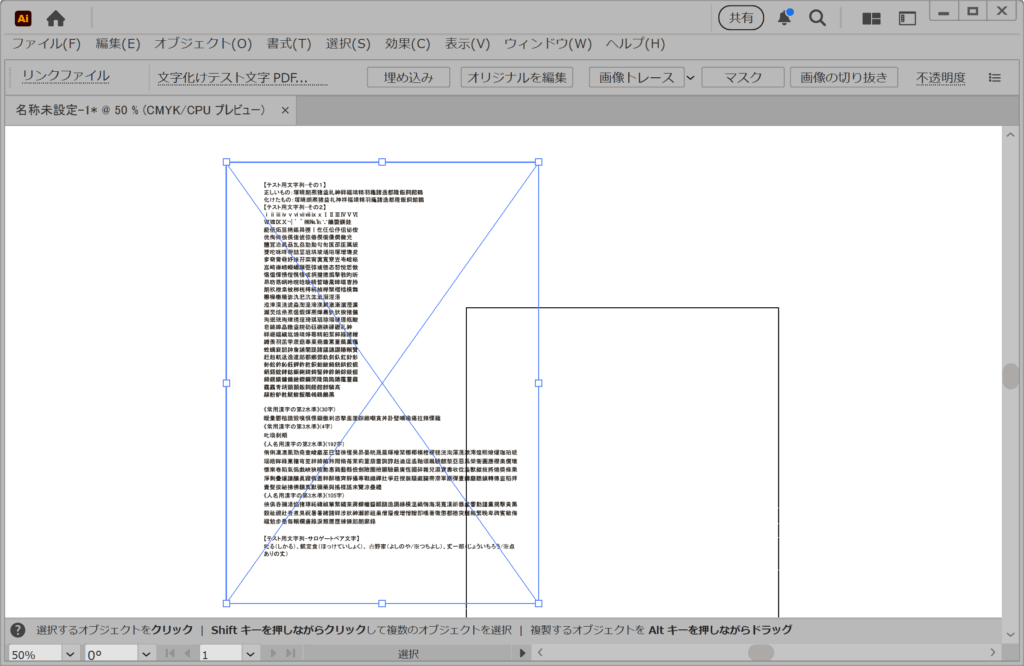This screenshot has height=666, width=1024.
Task: Open the workspace switcher icon
Action: coord(871,18)
